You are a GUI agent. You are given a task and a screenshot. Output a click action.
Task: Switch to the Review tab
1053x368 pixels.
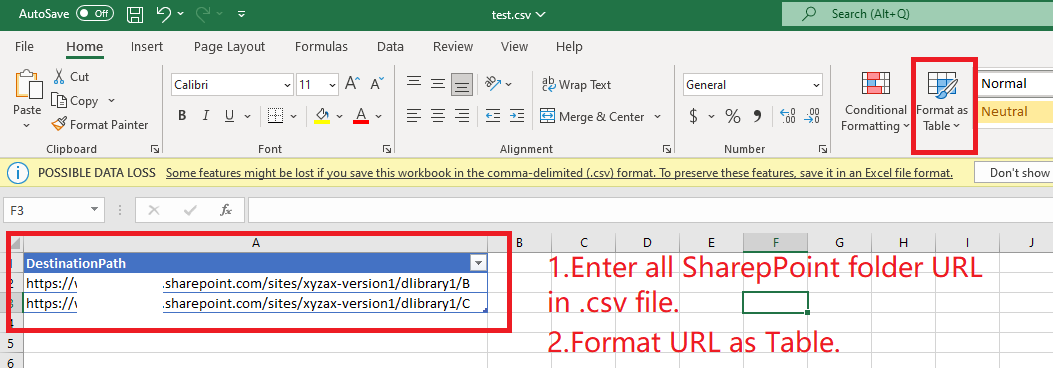(x=453, y=46)
